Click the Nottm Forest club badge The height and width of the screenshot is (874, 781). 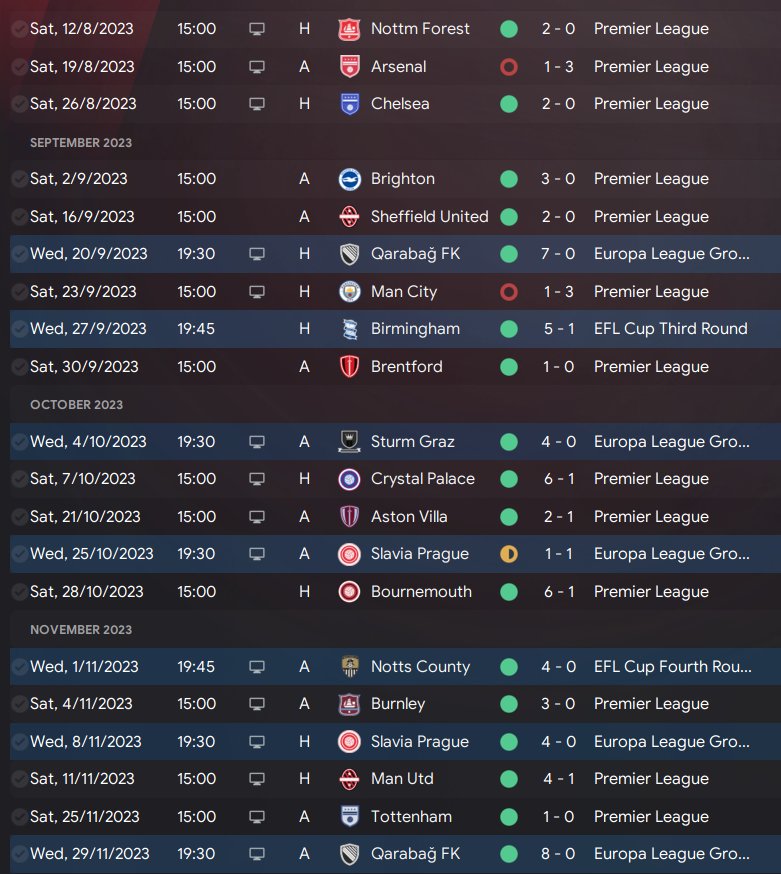click(350, 29)
